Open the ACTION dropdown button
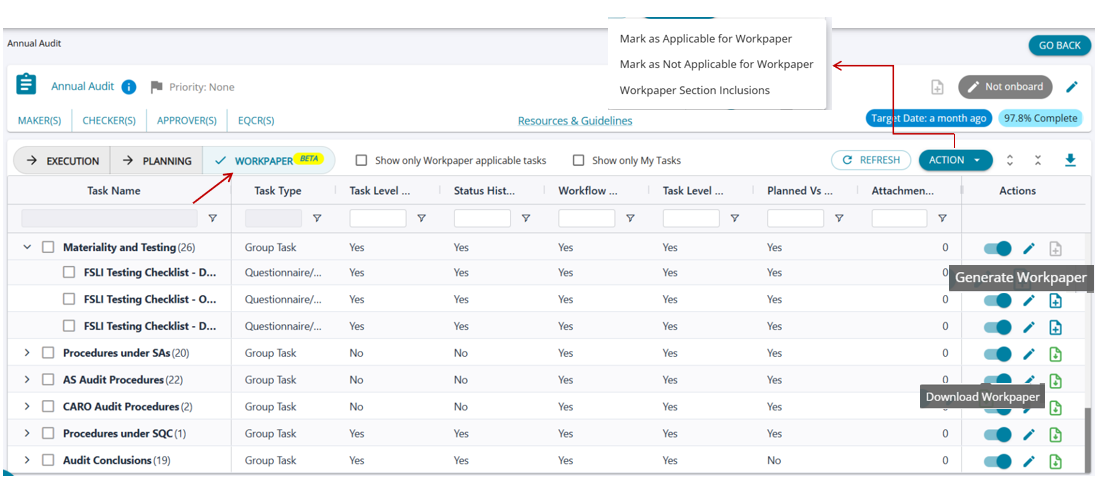 (955, 160)
